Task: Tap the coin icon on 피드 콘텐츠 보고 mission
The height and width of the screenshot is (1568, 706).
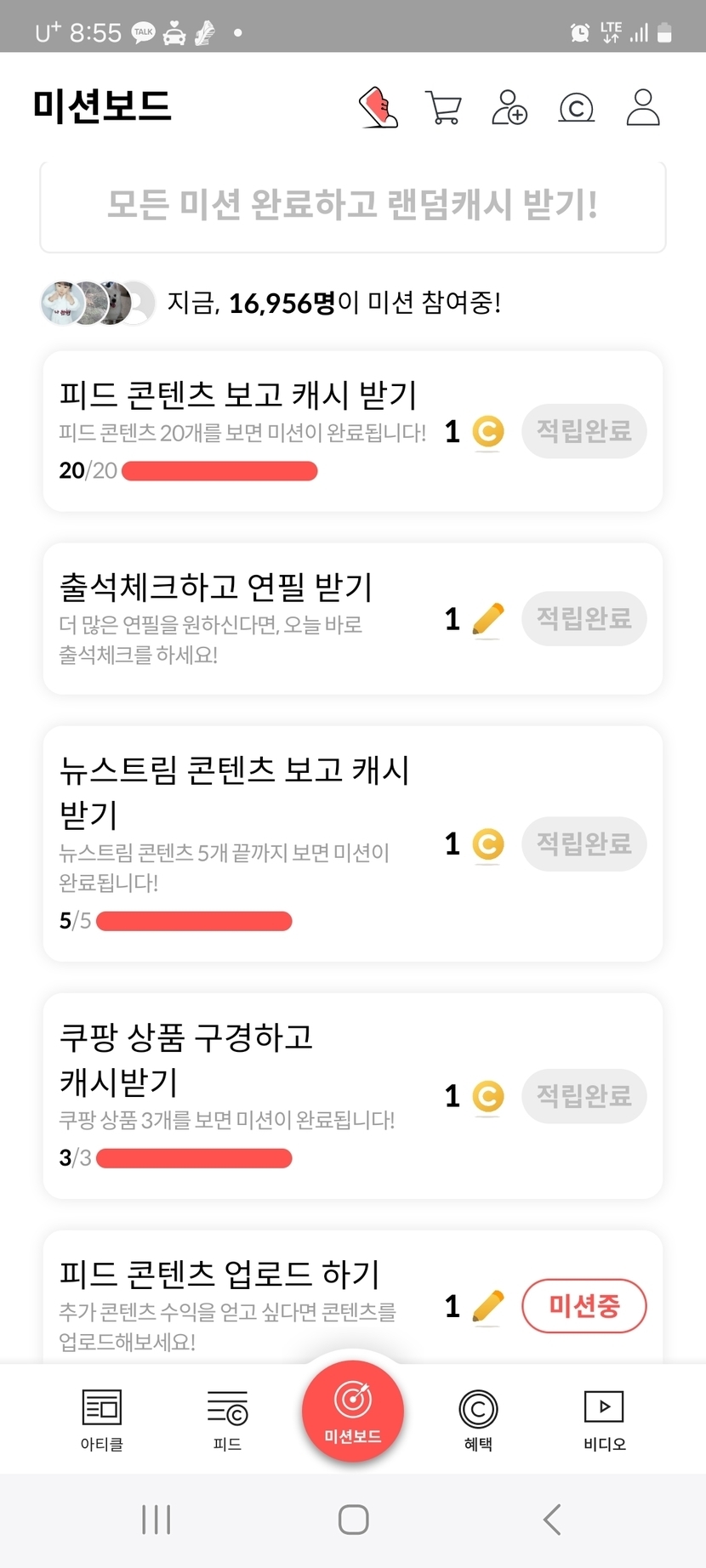Action: [x=487, y=432]
